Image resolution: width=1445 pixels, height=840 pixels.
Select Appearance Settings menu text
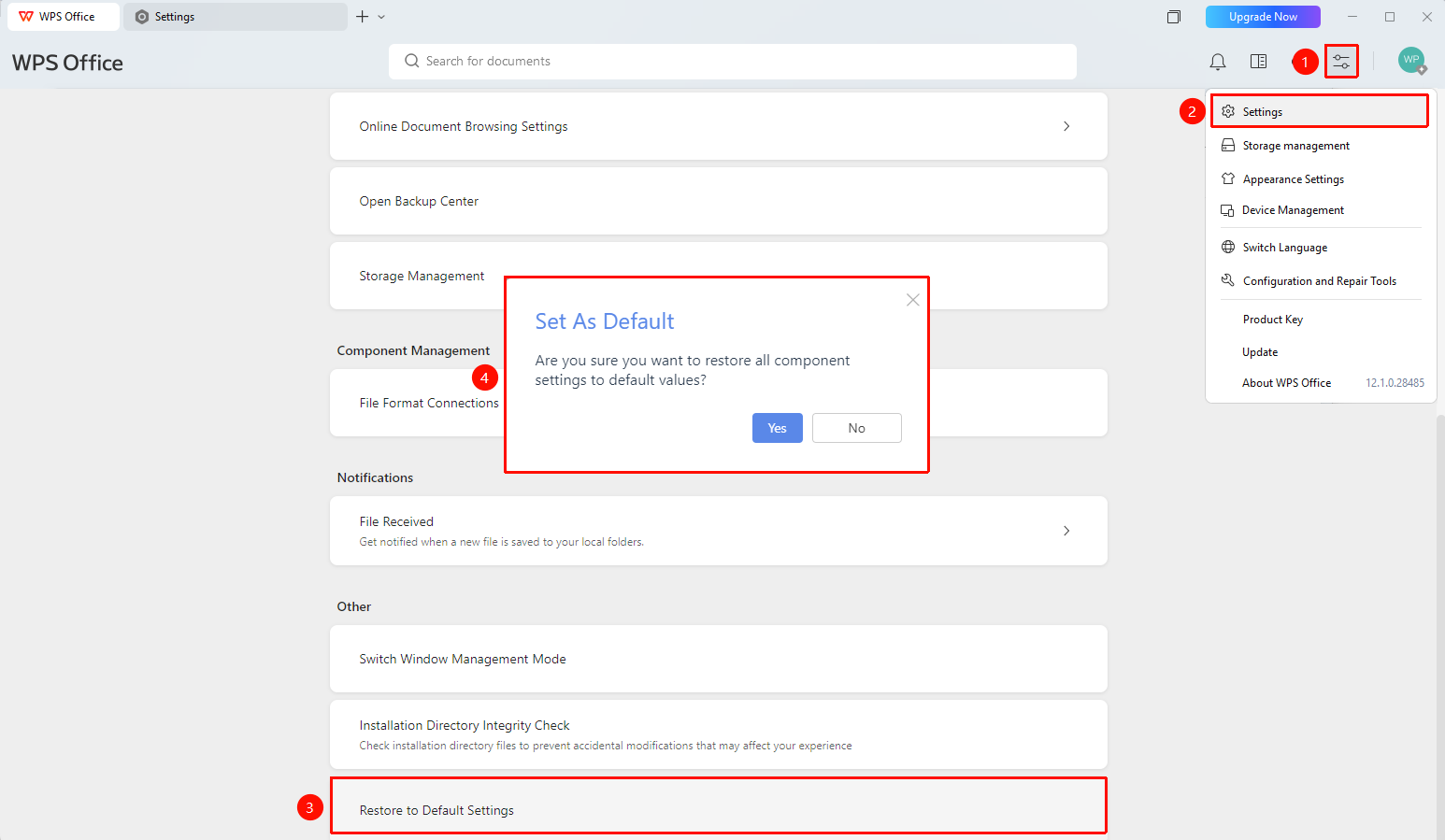[x=1293, y=179]
